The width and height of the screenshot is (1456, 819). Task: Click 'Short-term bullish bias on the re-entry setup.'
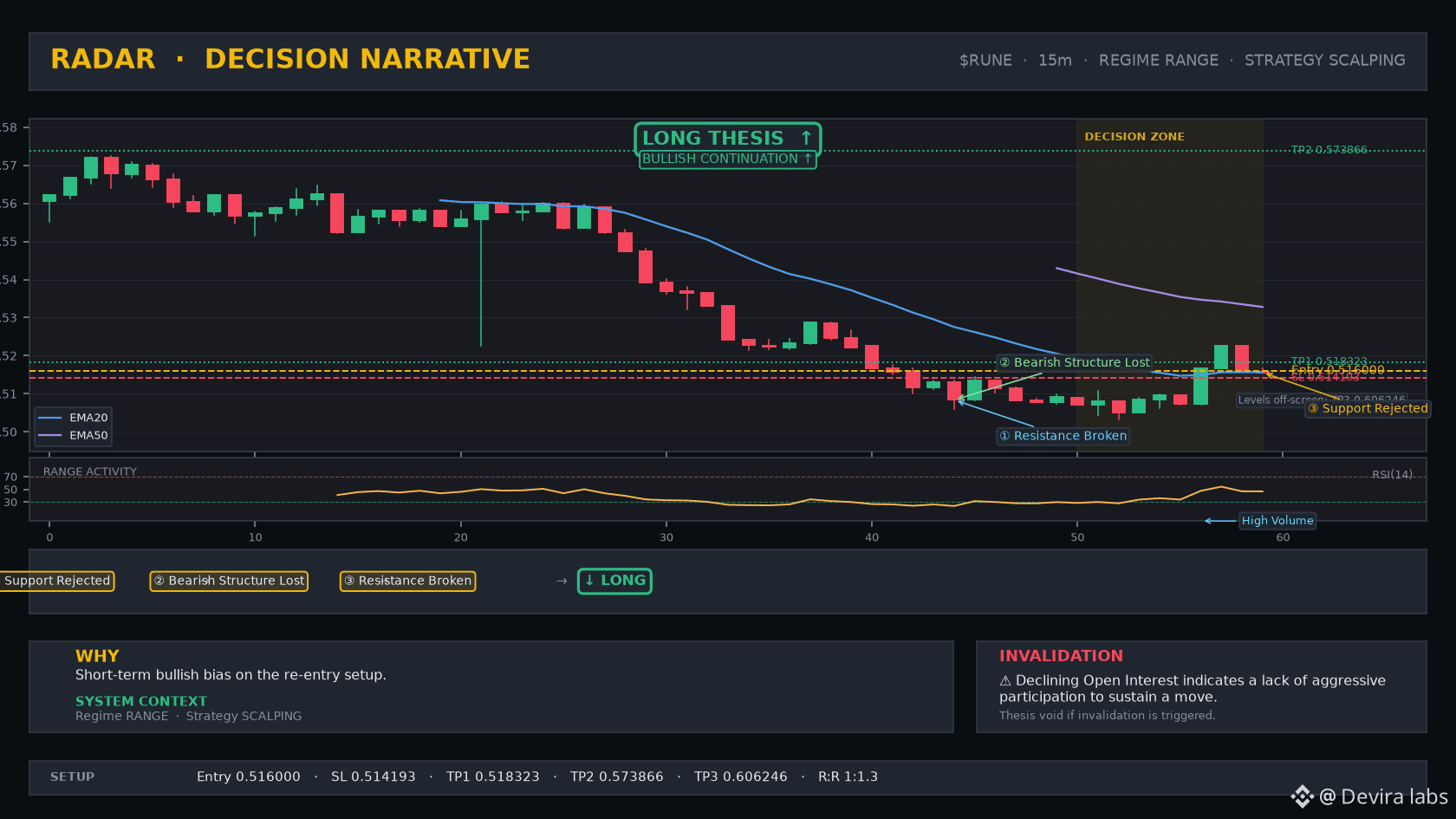click(x=231, y=675)
